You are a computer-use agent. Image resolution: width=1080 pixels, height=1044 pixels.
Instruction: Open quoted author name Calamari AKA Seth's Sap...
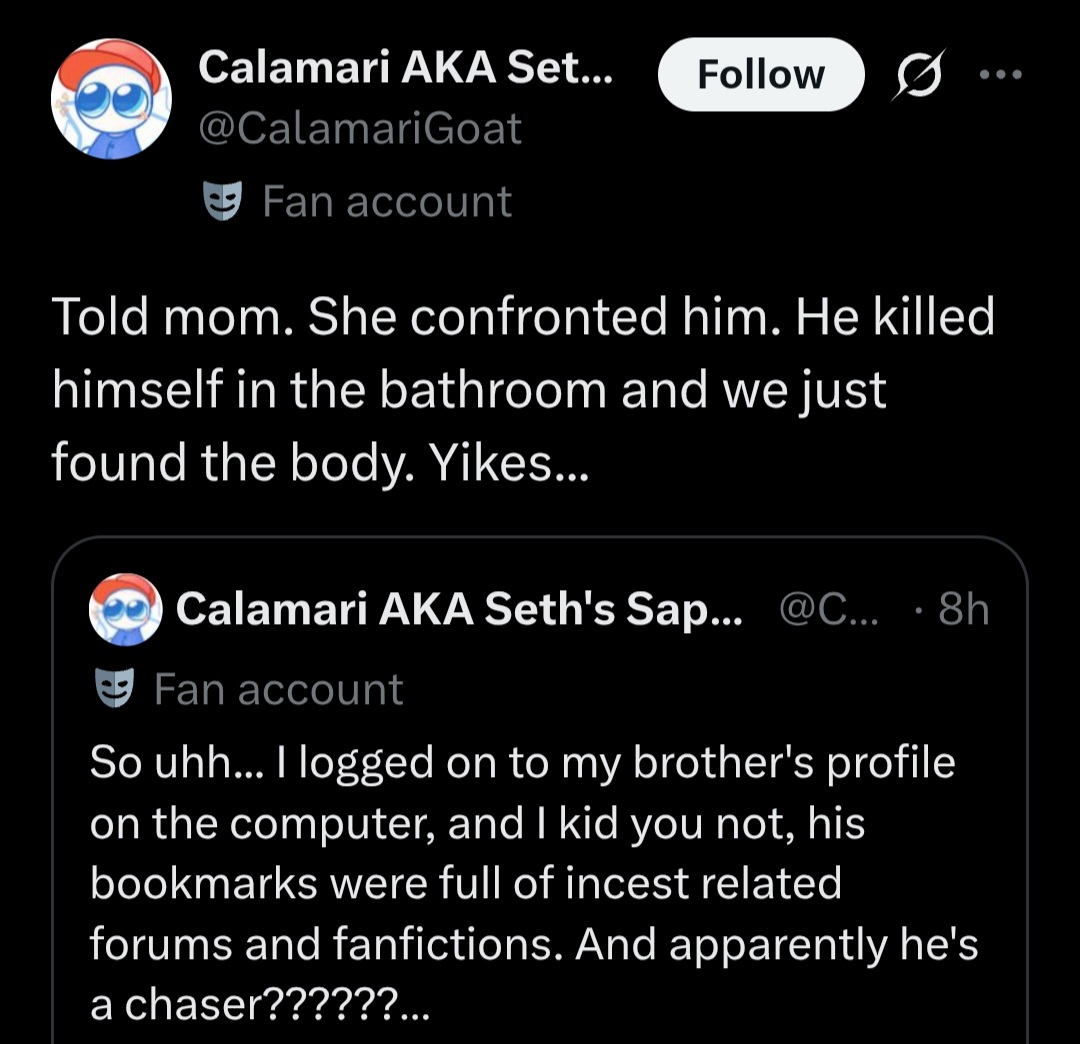click(459, 609)
